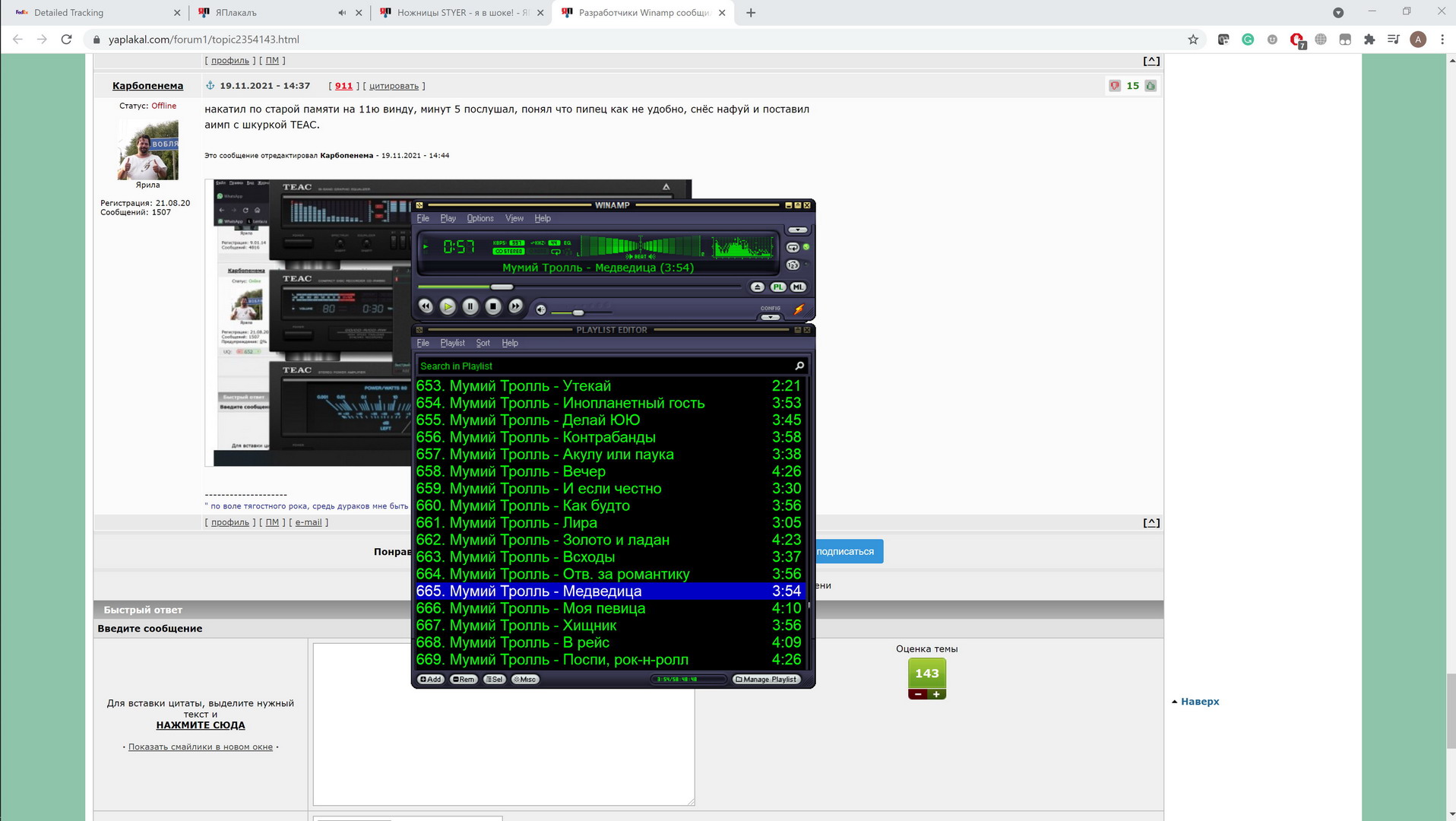
Task: Open the playlist Rem menu
Action: 464,680
